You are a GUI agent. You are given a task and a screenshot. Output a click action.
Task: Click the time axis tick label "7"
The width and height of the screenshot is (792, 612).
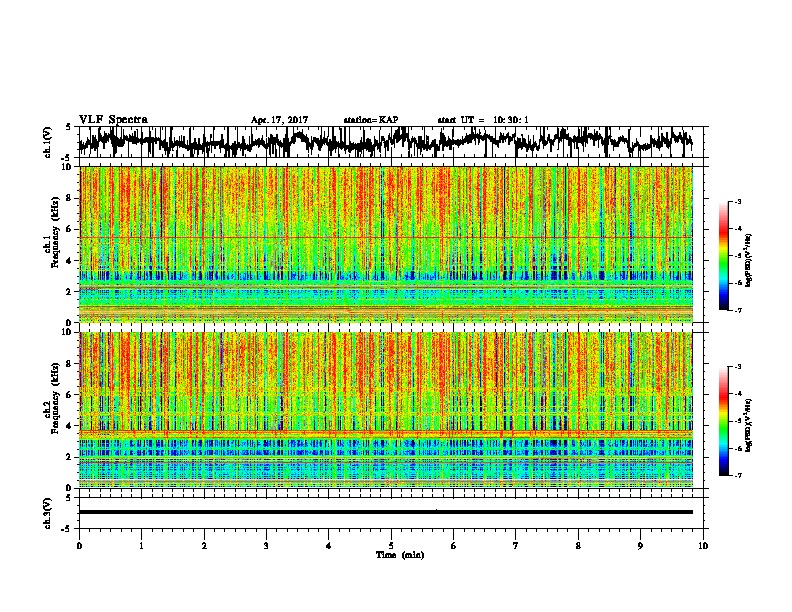[x=516, y=546]
